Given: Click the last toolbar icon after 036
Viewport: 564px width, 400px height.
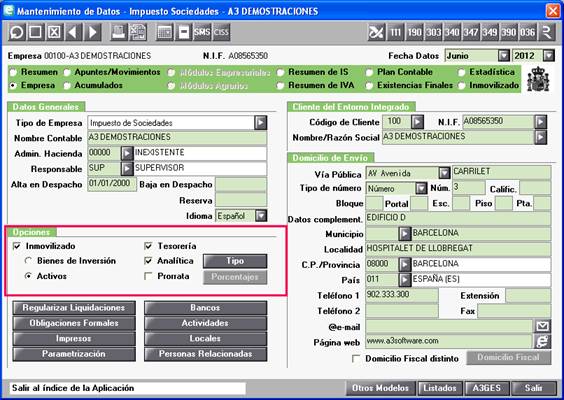Looking at the screenshot, I should tap(546, 32).
